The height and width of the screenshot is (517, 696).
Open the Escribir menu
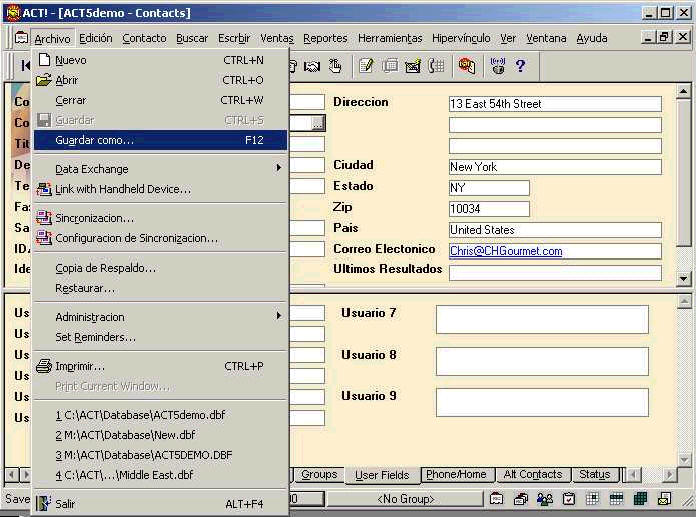pyautogui.click(x=234, y=38)
